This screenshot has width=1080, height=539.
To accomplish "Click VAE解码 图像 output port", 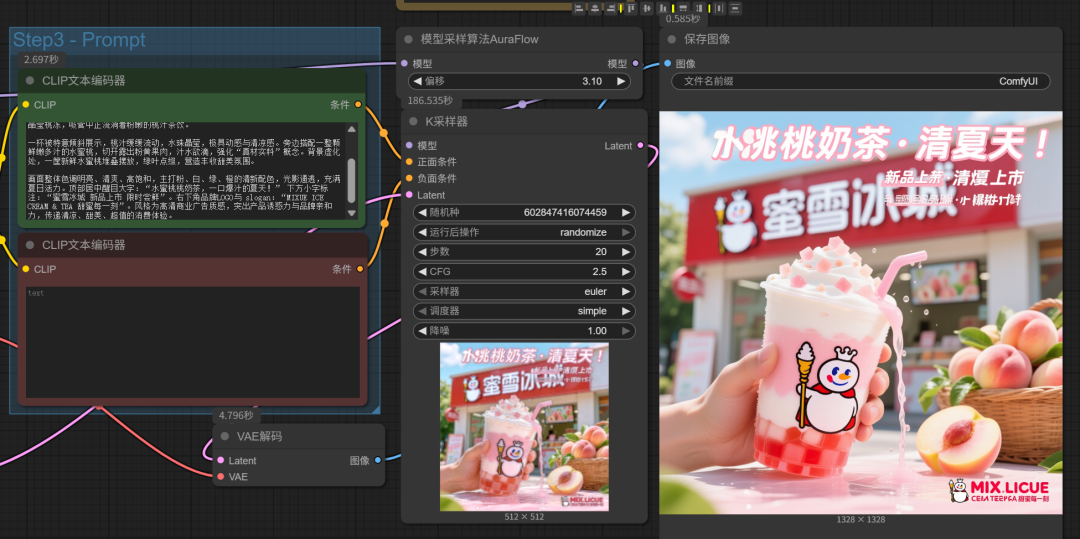I will click(377, 461).
